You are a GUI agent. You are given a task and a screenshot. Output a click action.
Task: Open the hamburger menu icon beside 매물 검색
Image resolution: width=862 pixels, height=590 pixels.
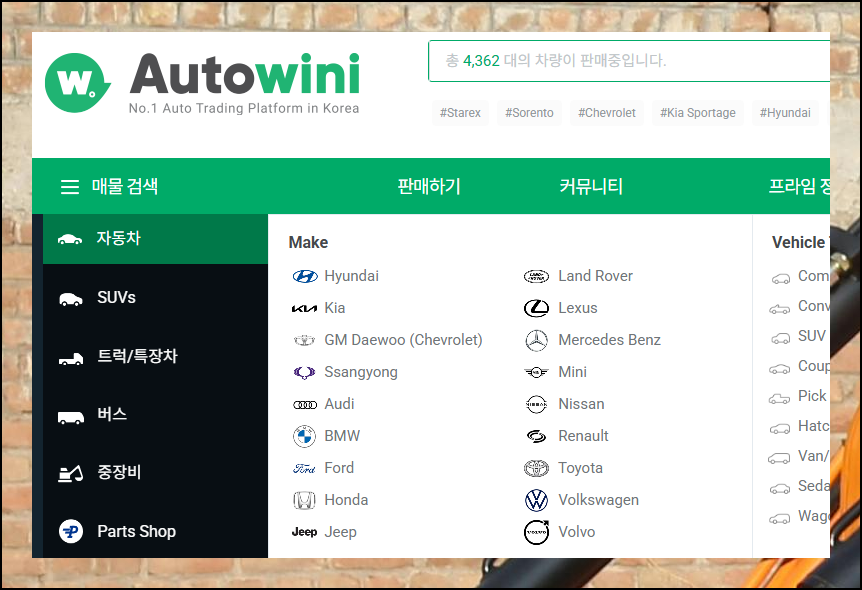(70, 187)
